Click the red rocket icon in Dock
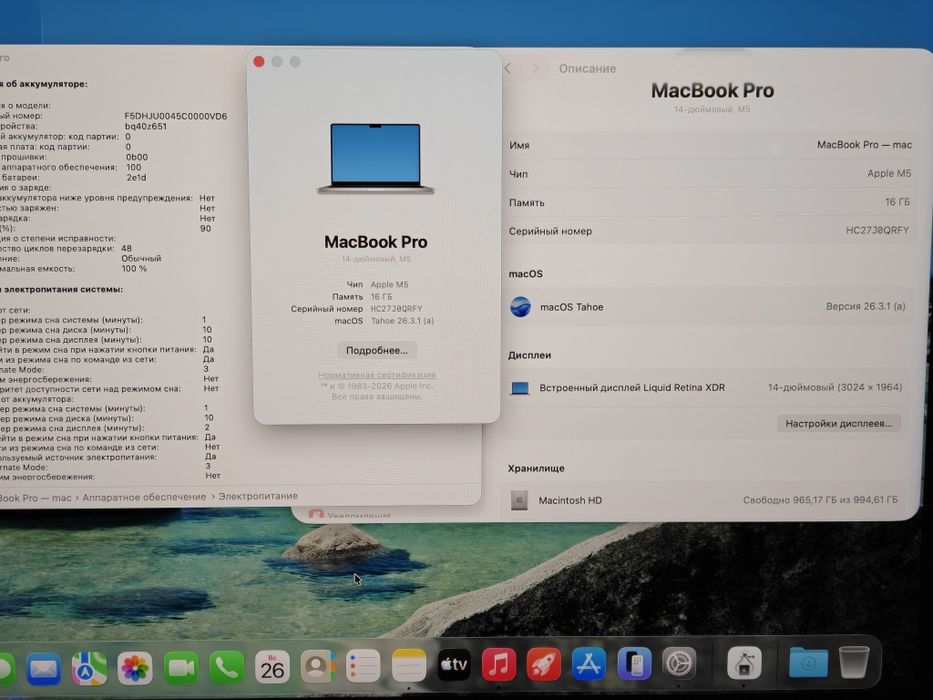933x700 pixels. click(x=543, y=664)
